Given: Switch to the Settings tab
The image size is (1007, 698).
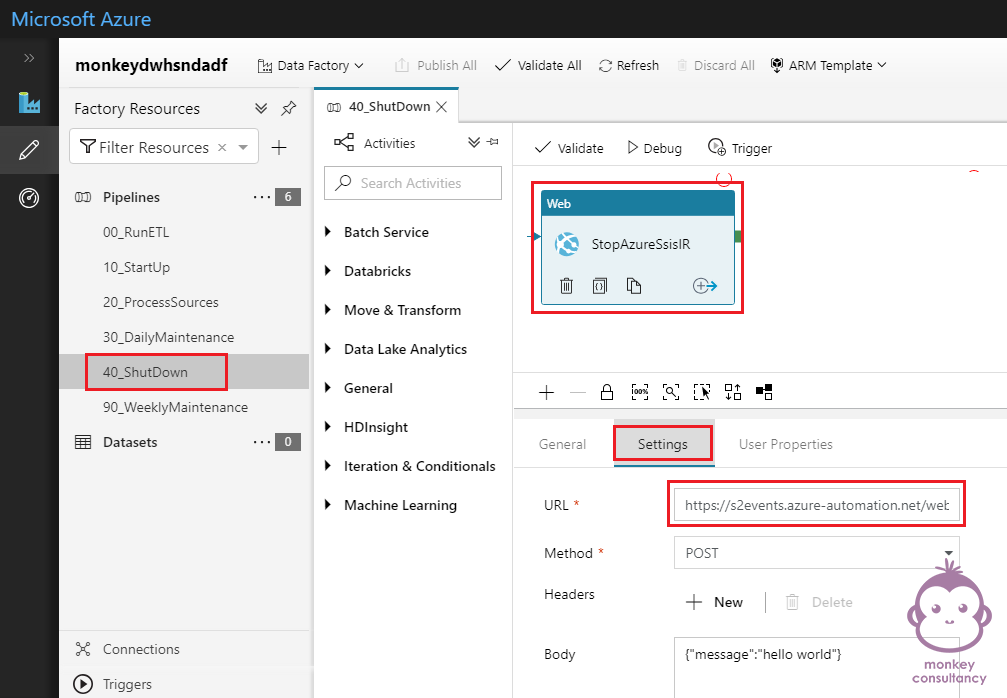Looking at the screenshot, I should tap(663, 444).
